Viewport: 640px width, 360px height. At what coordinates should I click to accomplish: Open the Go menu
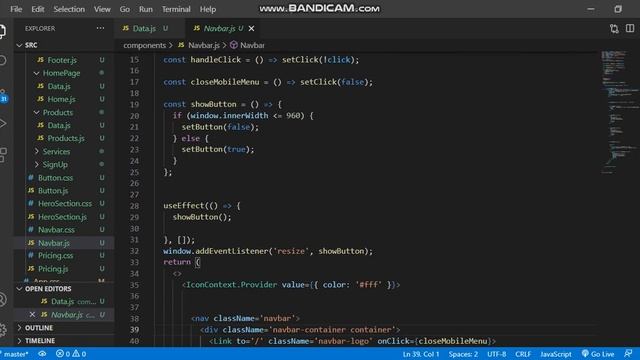pos(124,9)
